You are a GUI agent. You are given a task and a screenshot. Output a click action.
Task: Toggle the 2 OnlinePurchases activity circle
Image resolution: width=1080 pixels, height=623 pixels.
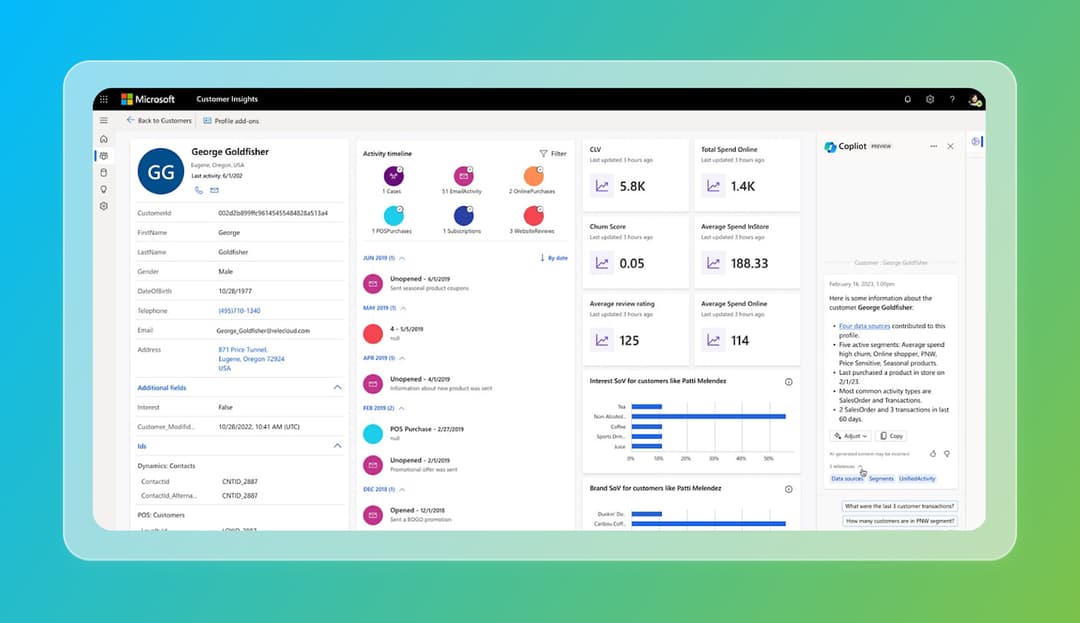pos(532,176)
